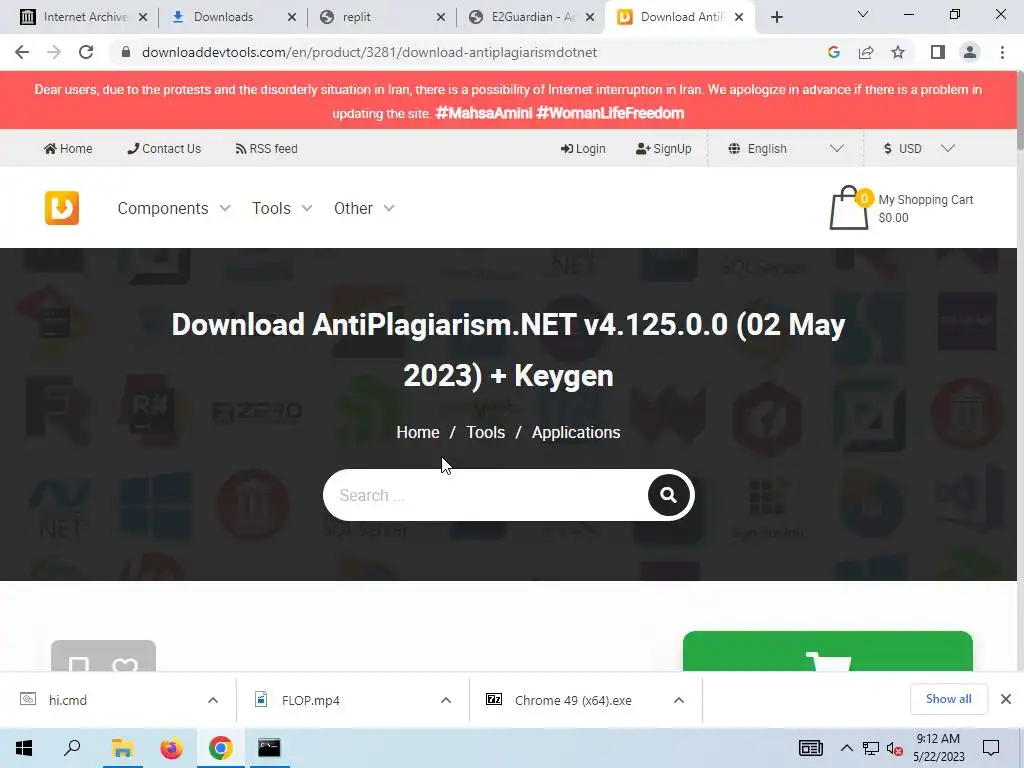Click Applications in the breadcrumb
Image resolution: width=1024 pixels, height=768 pixels.
click(x=576, y=432)
